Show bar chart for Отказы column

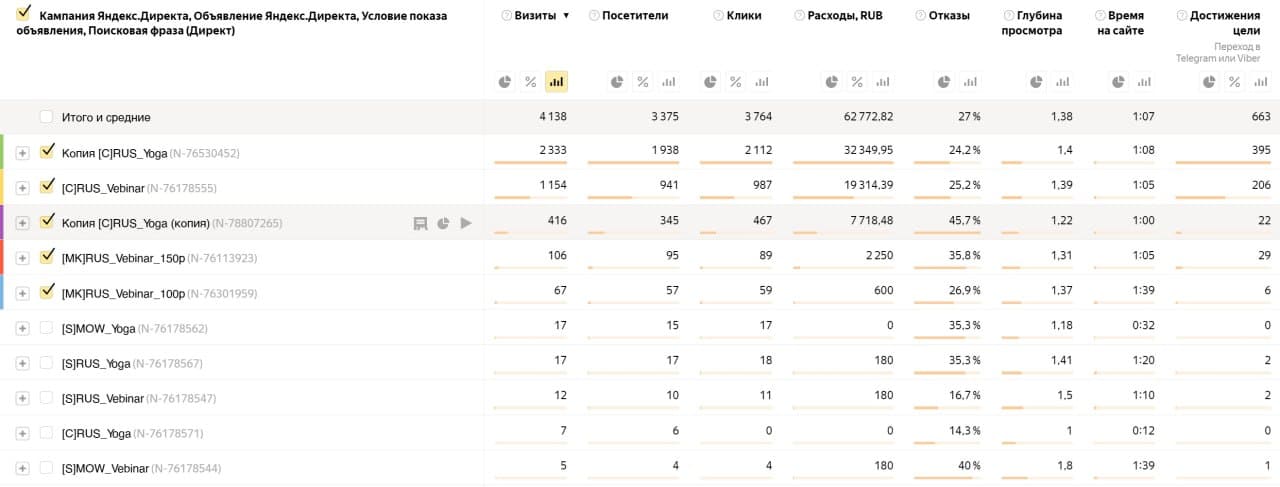click(970, 82)
